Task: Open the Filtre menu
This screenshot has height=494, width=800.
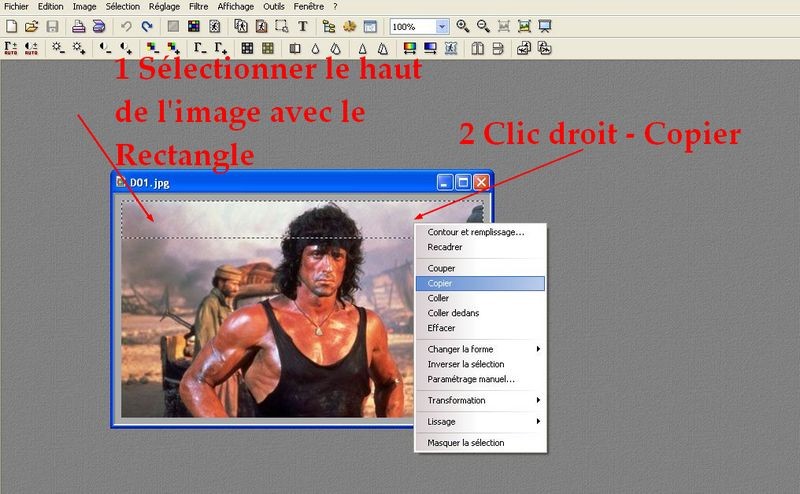Action: tap(198, 6)
